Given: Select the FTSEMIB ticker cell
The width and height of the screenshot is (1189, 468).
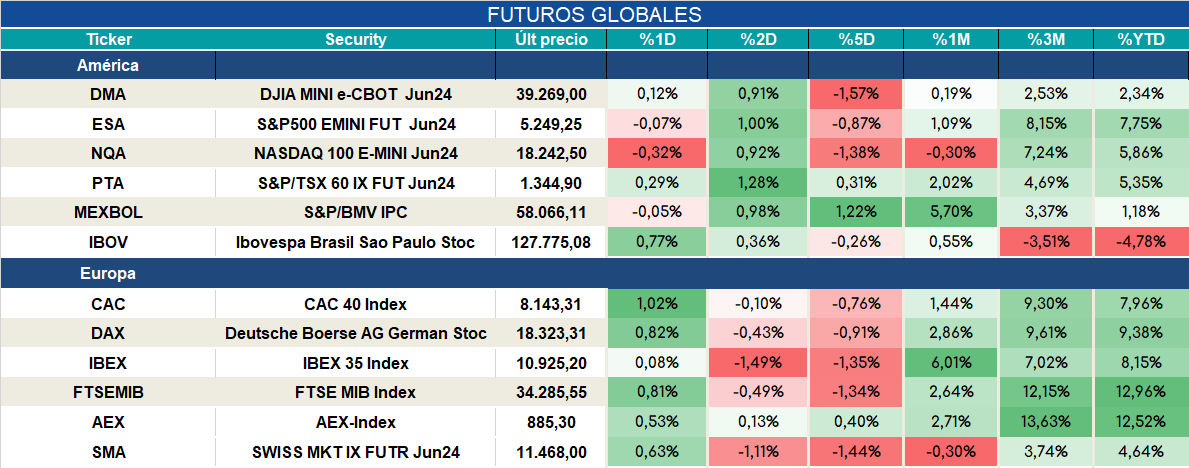Looking at the screenshot, I should tap(108, 393).
